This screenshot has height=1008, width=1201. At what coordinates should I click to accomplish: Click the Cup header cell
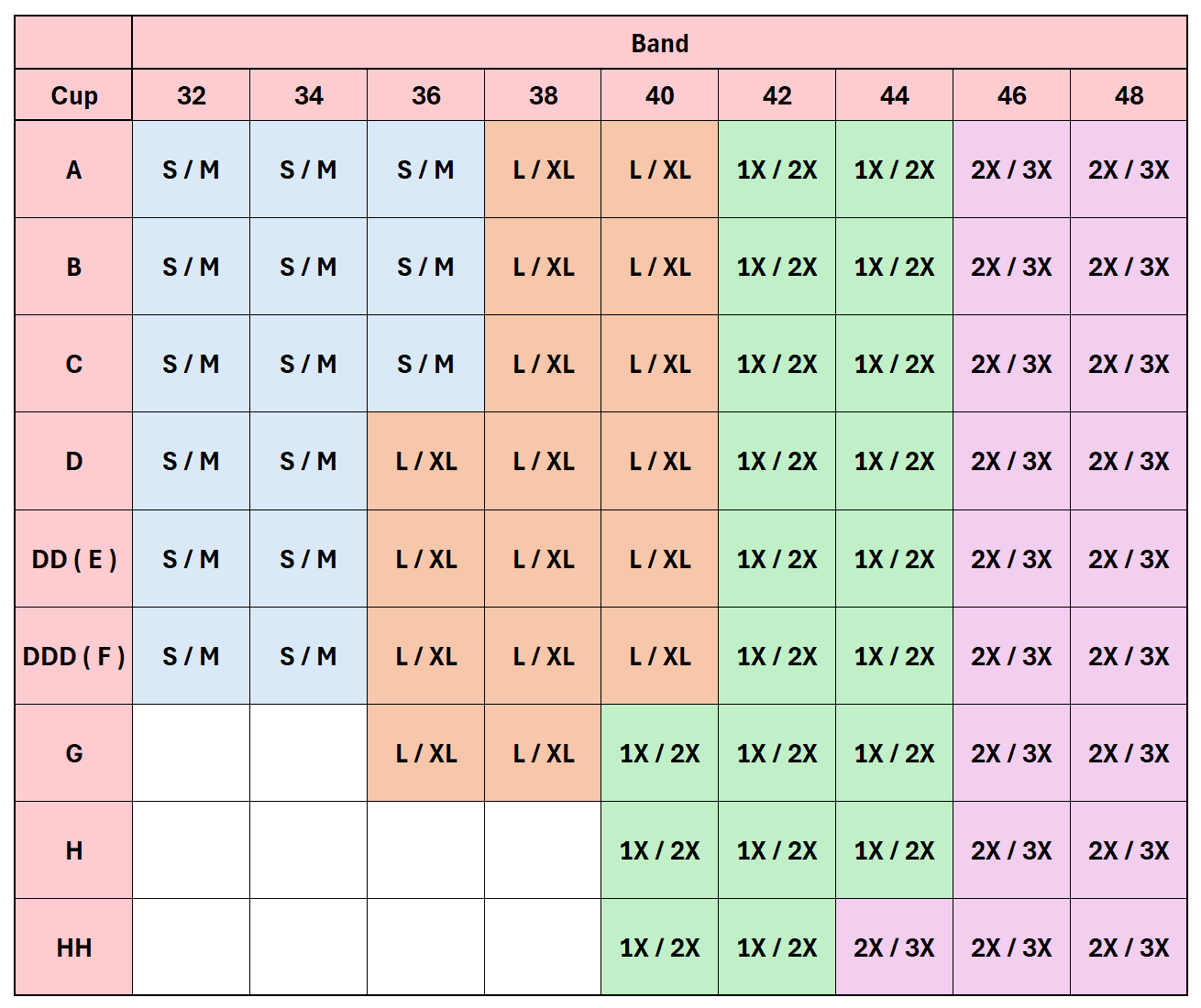coord(73,95)
